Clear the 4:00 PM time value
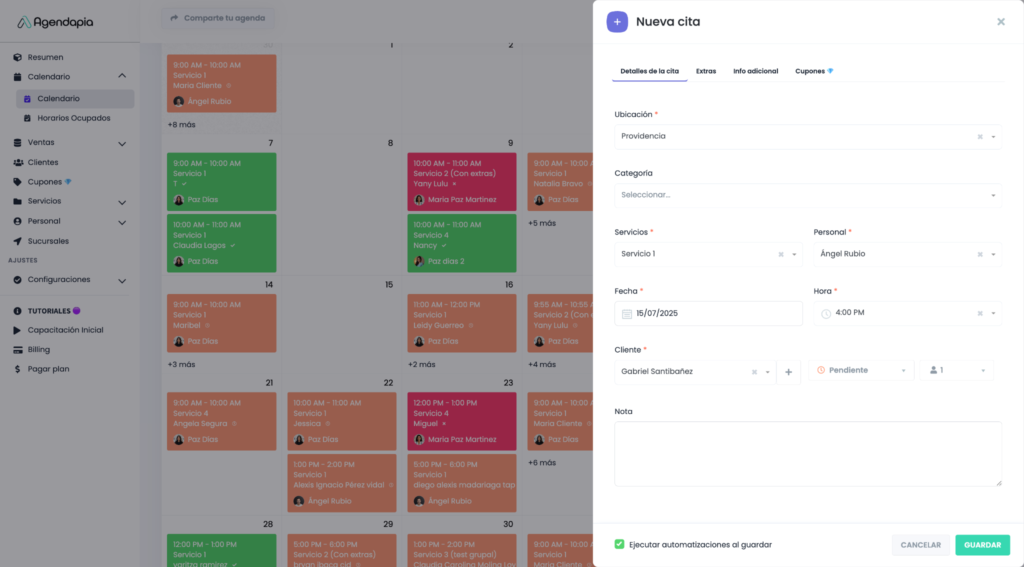This screenshot has width=1024, height=567. (980, 314)
